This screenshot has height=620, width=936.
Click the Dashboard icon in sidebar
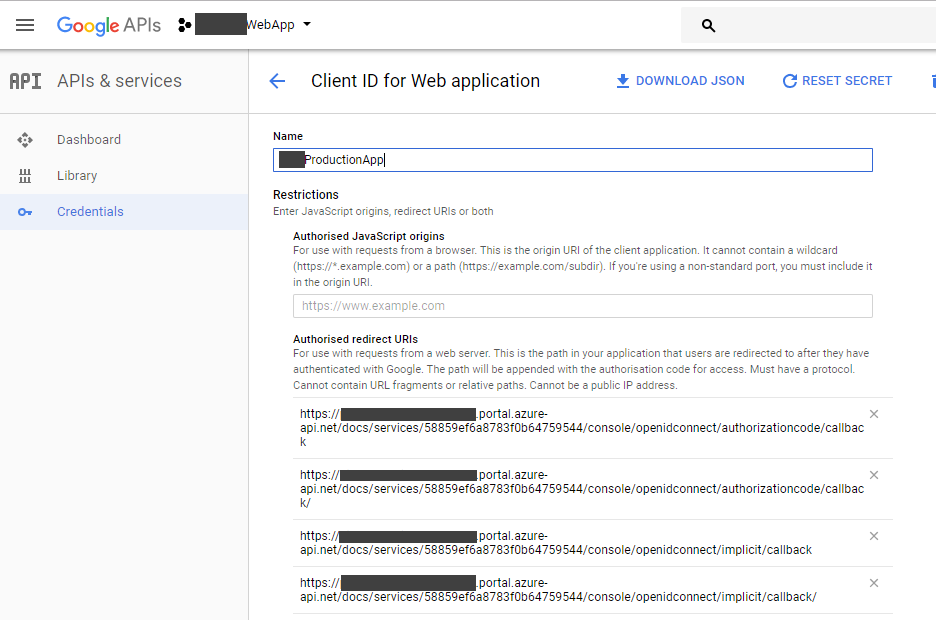(24, 140)
